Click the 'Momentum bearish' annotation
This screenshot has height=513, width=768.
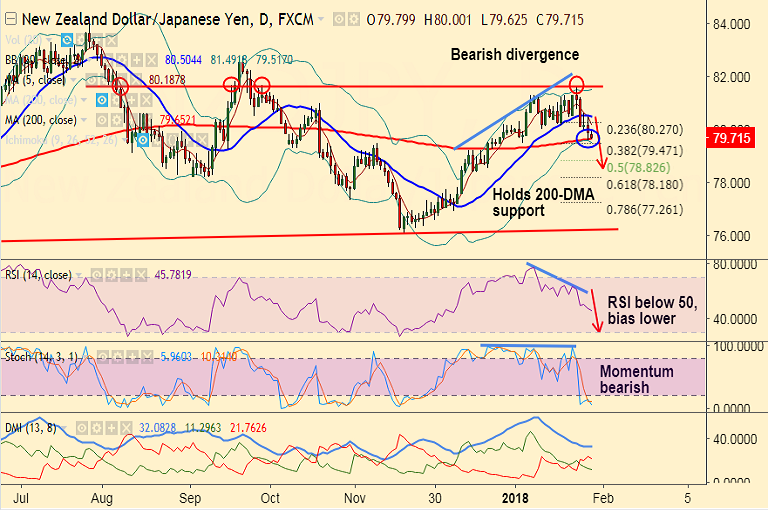pos(637,379)
